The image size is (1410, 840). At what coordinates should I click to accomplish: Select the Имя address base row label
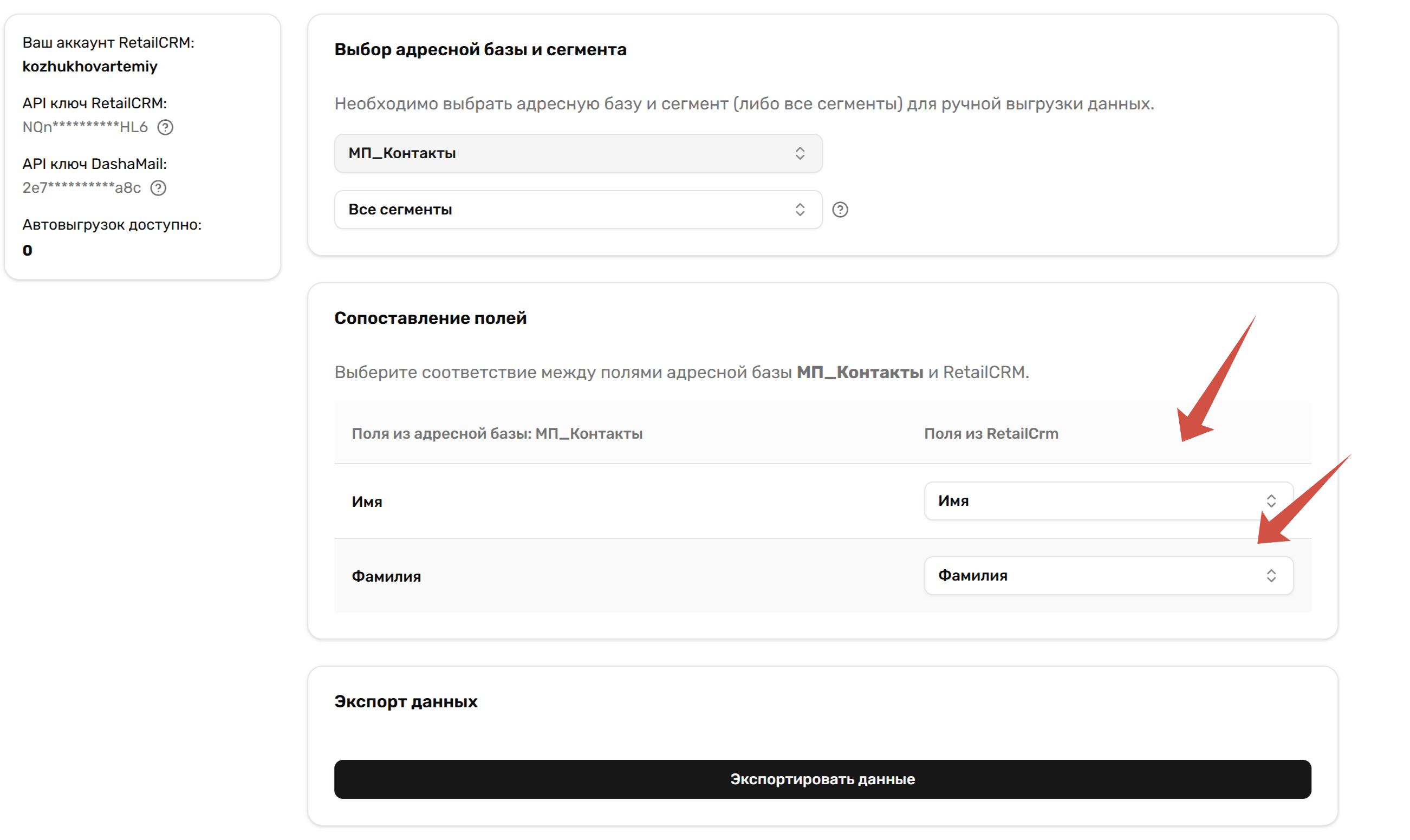(367, 502)
